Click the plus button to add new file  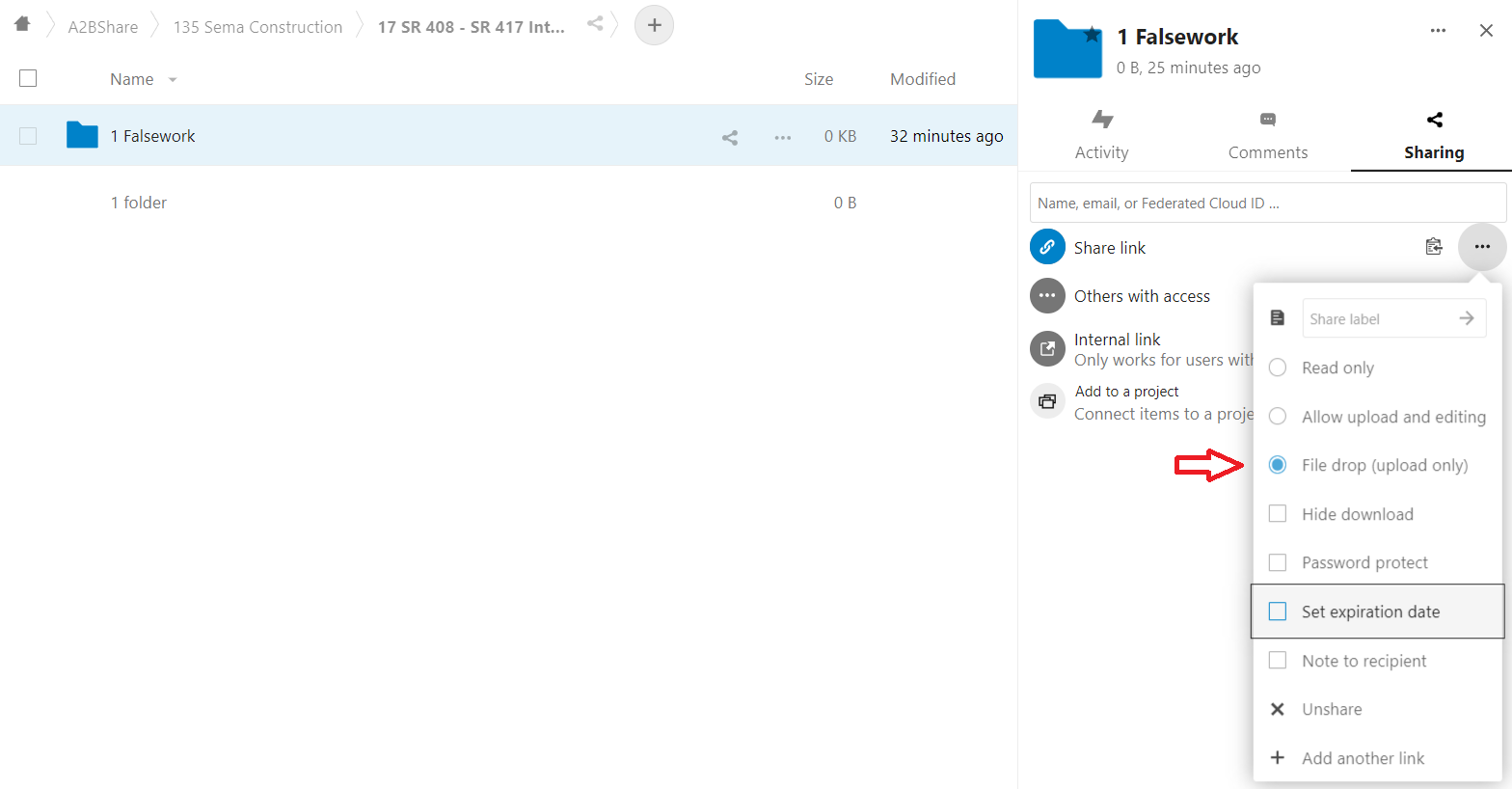point(654,25)
